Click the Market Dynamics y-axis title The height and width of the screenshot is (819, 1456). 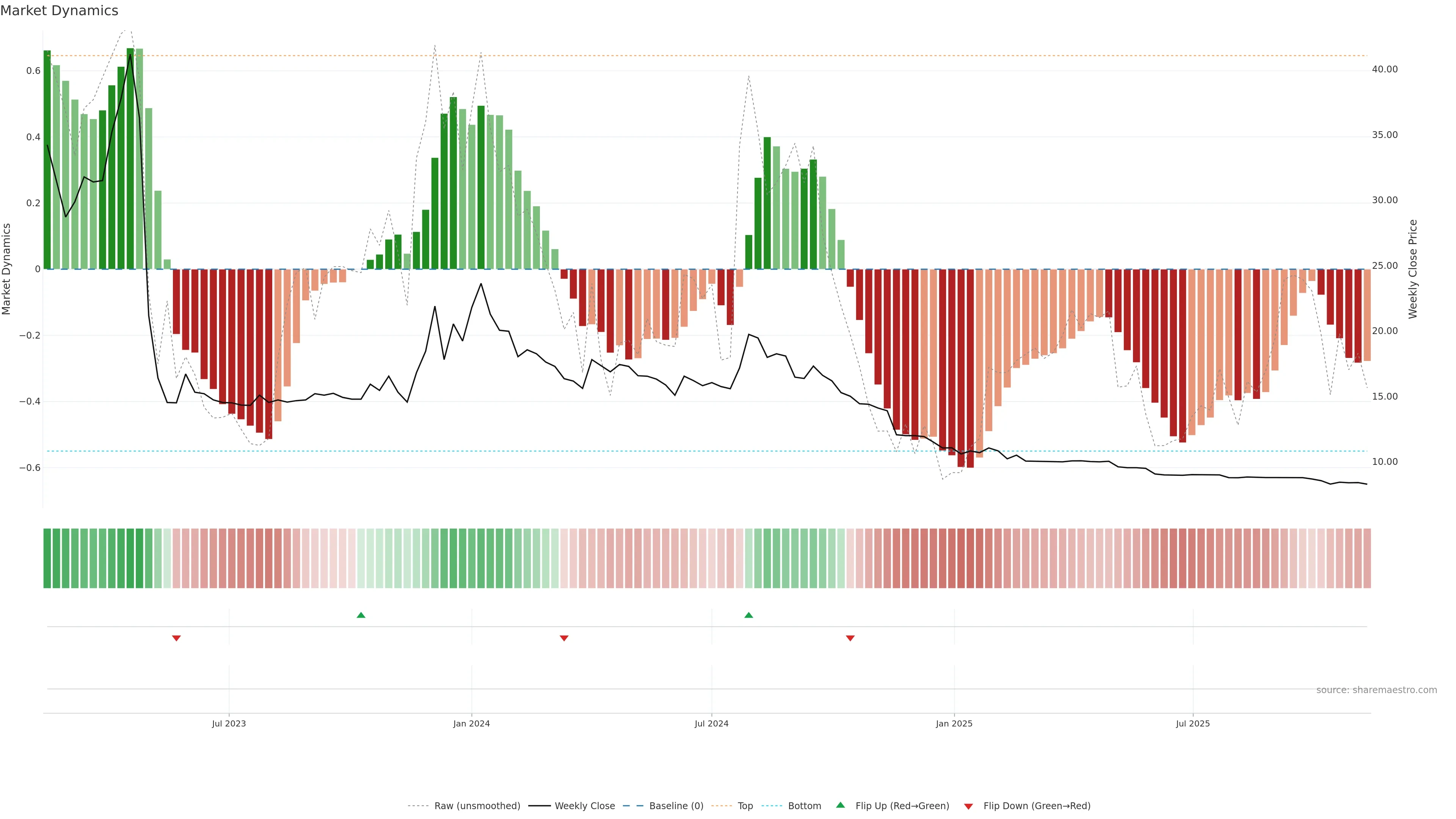(x=7, y=269)
